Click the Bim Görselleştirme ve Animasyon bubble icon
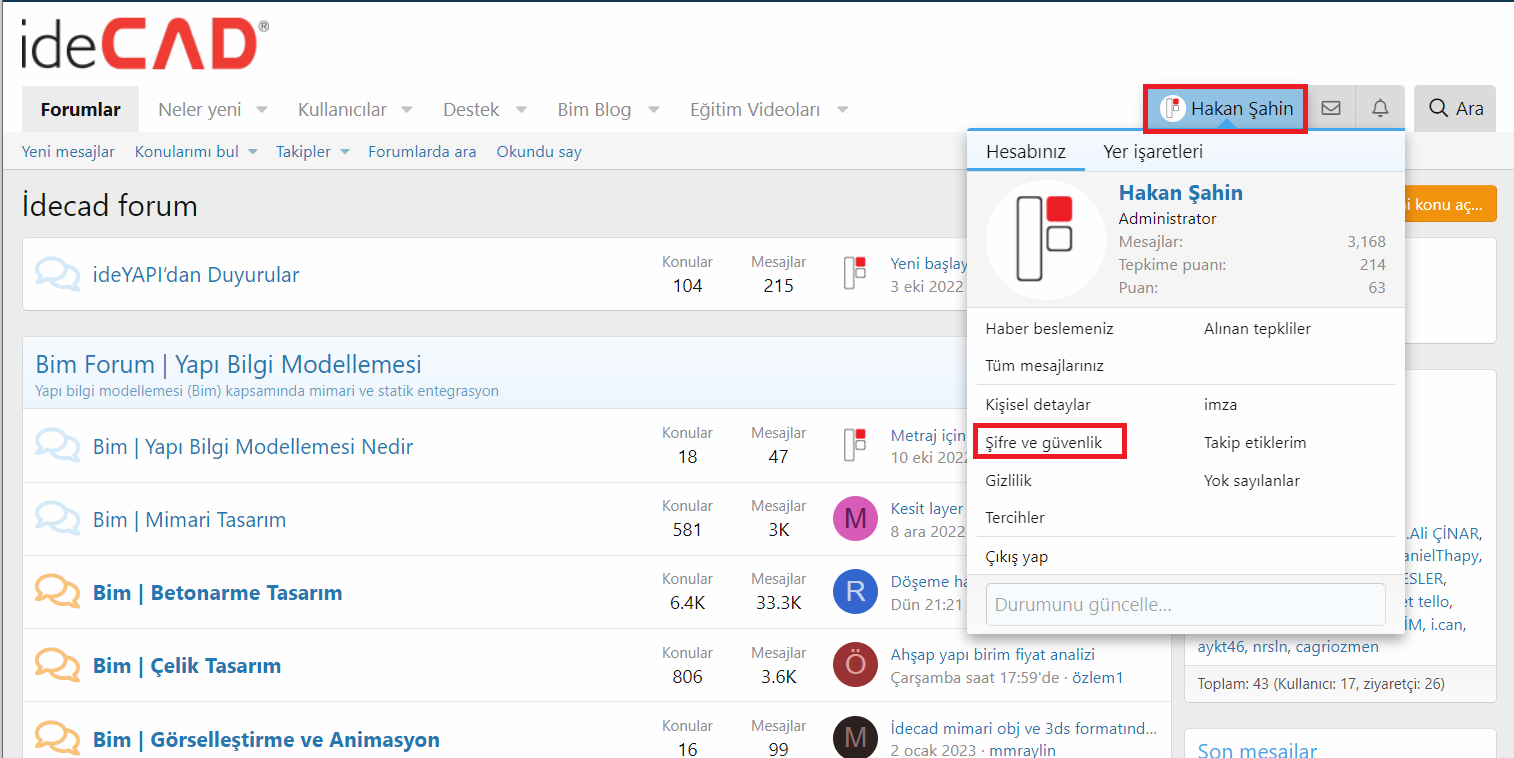The height and width of the screenshot is (758, 1514). pos(57,739)
